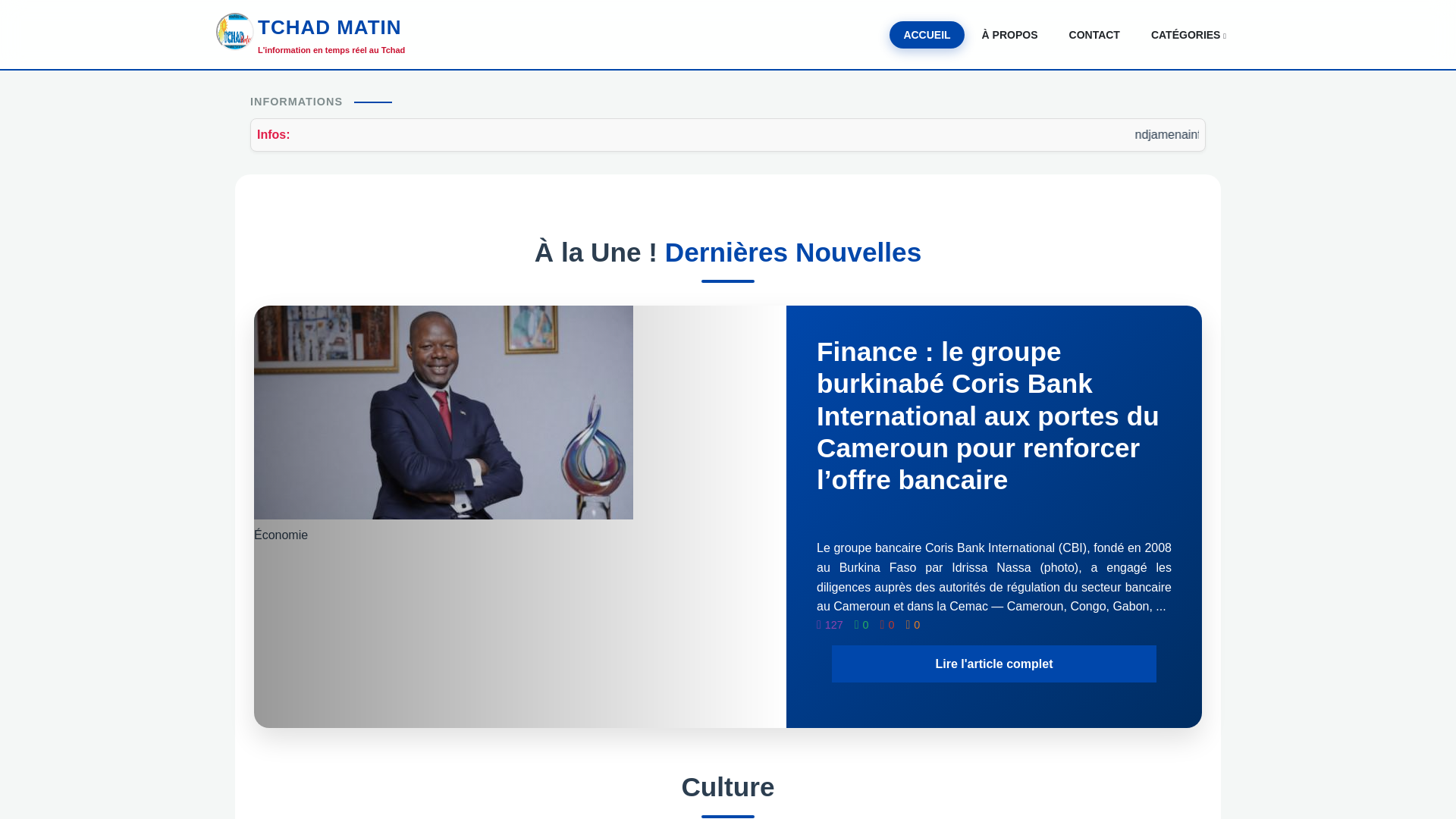Click the Dernières Nouvelles heading
This screenshot has height=819, width=1456.
[x=793, y=253]
